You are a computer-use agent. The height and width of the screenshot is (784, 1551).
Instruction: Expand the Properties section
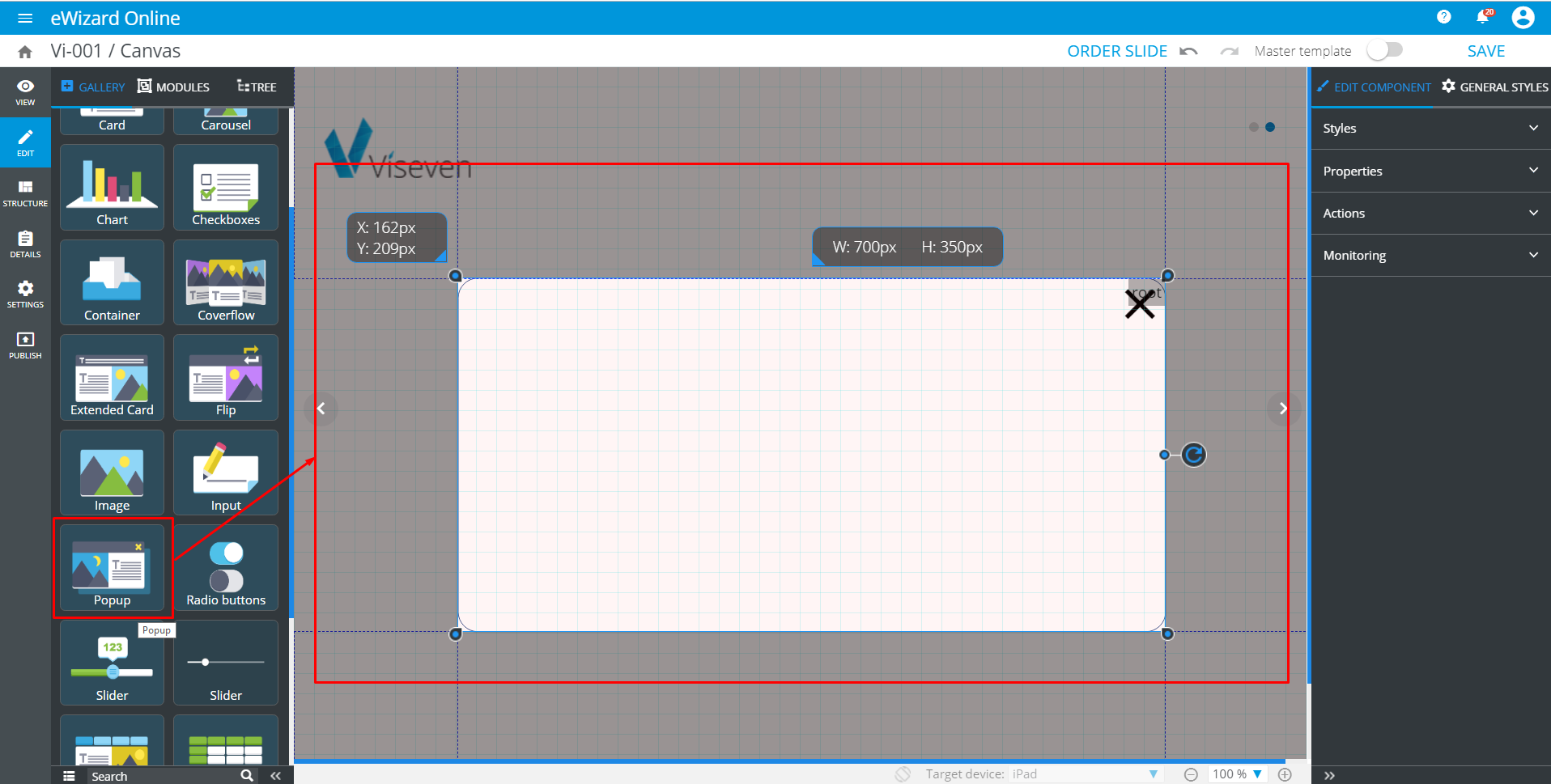(x=1430, y=171)
